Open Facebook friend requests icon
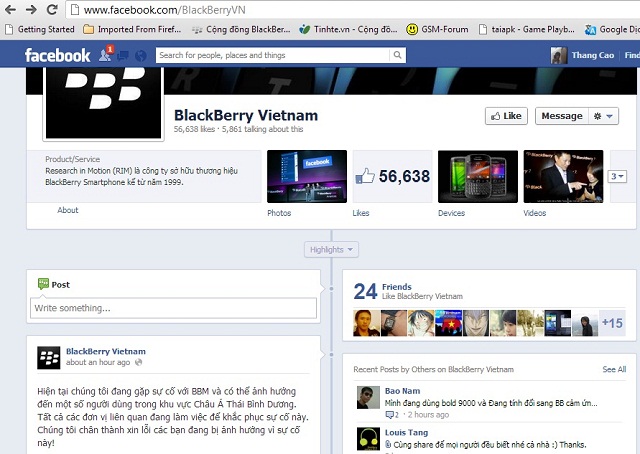 (105, 56)
